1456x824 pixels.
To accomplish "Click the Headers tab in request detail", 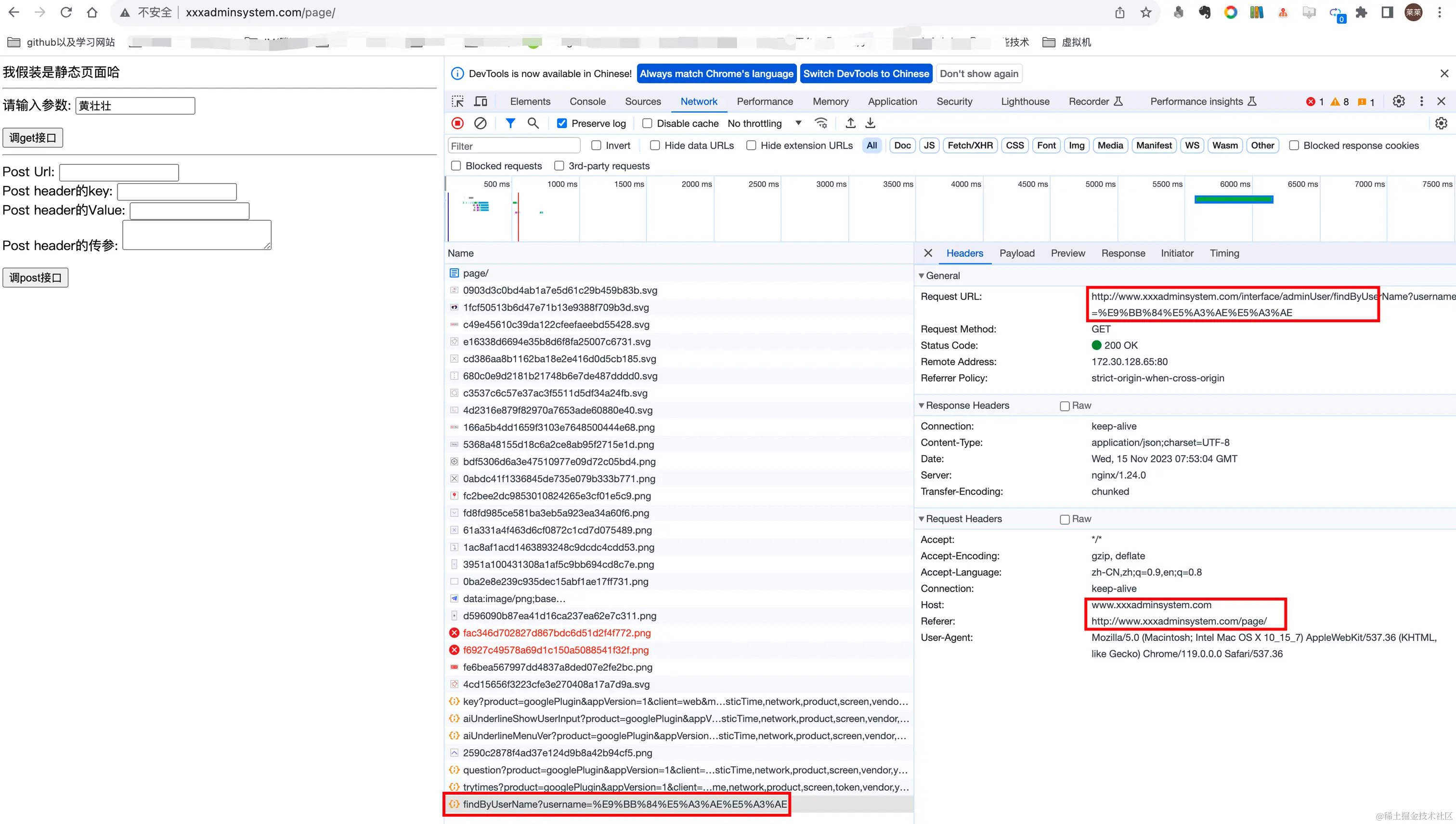I will click(x=964, y=253).
